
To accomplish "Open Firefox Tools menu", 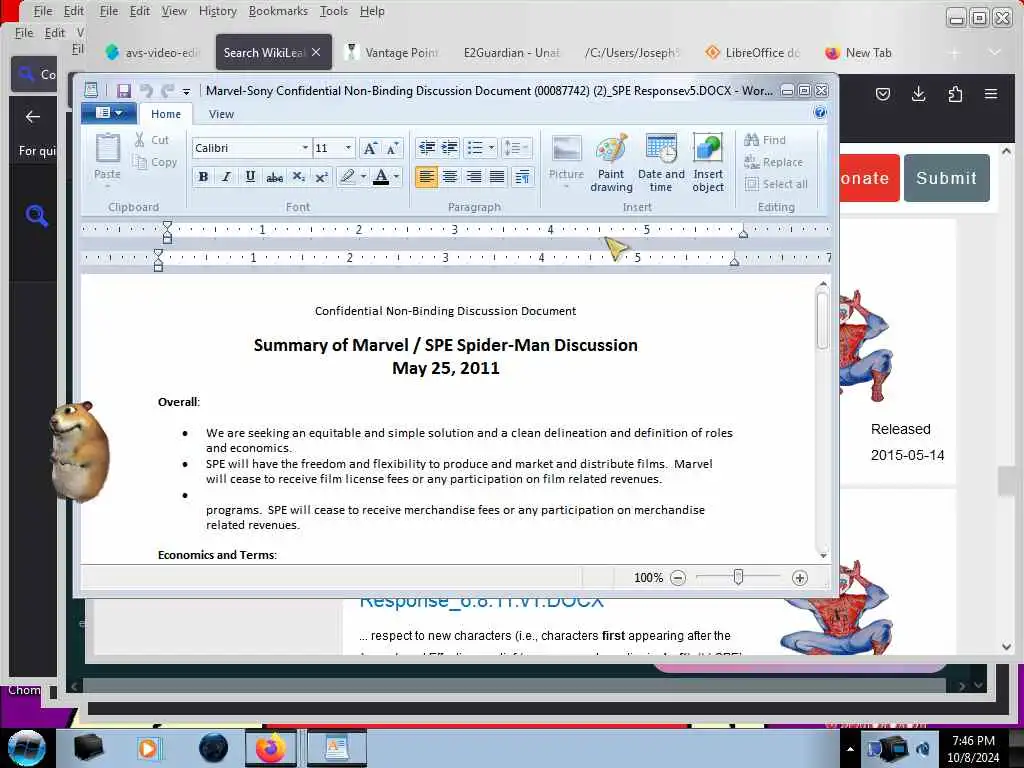I will 334,11.
